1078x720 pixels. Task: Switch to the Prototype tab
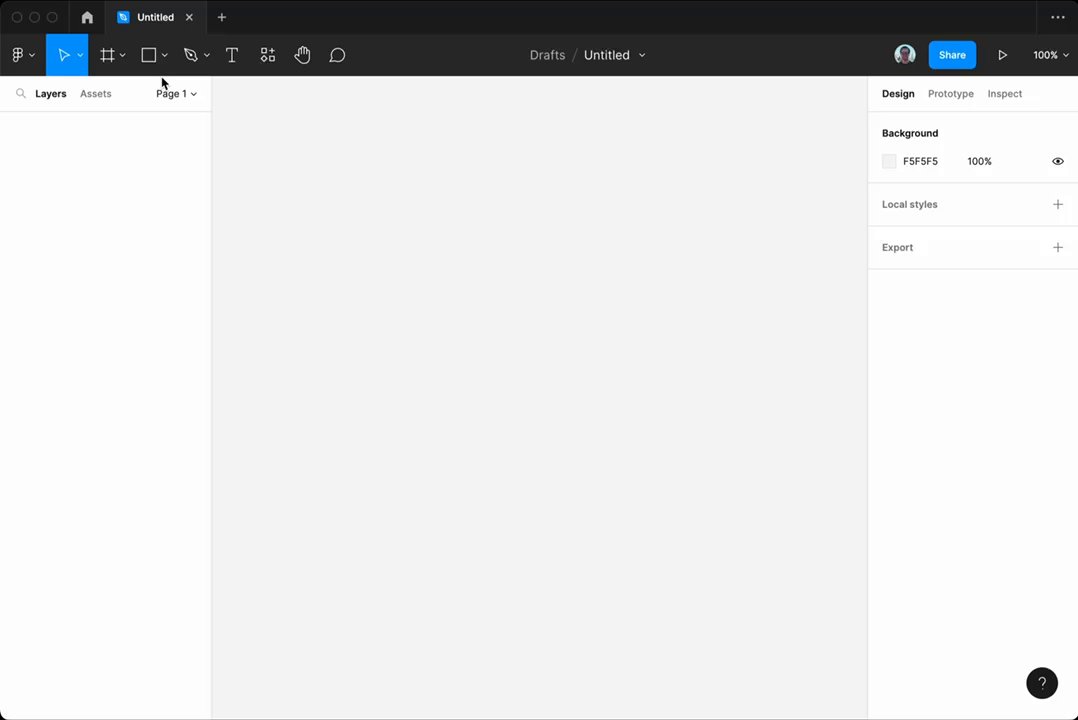point(951,94)
